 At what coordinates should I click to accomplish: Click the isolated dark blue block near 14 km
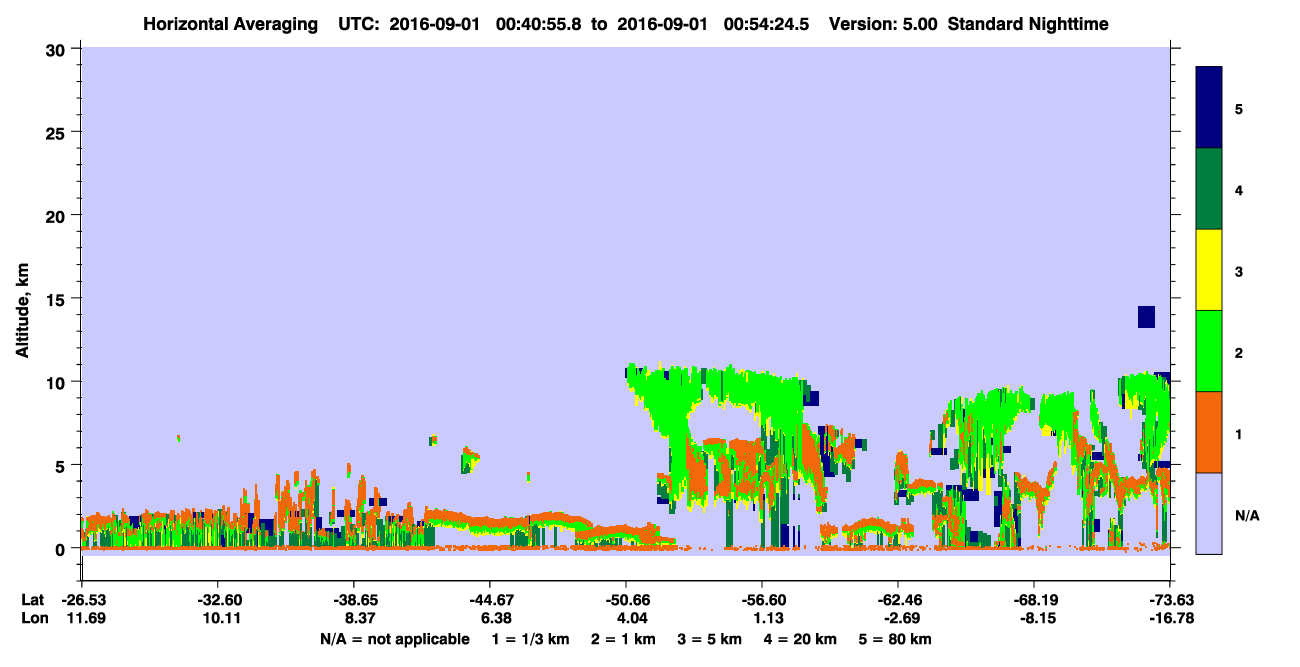pyautogui.click(x=1146, y=316)
